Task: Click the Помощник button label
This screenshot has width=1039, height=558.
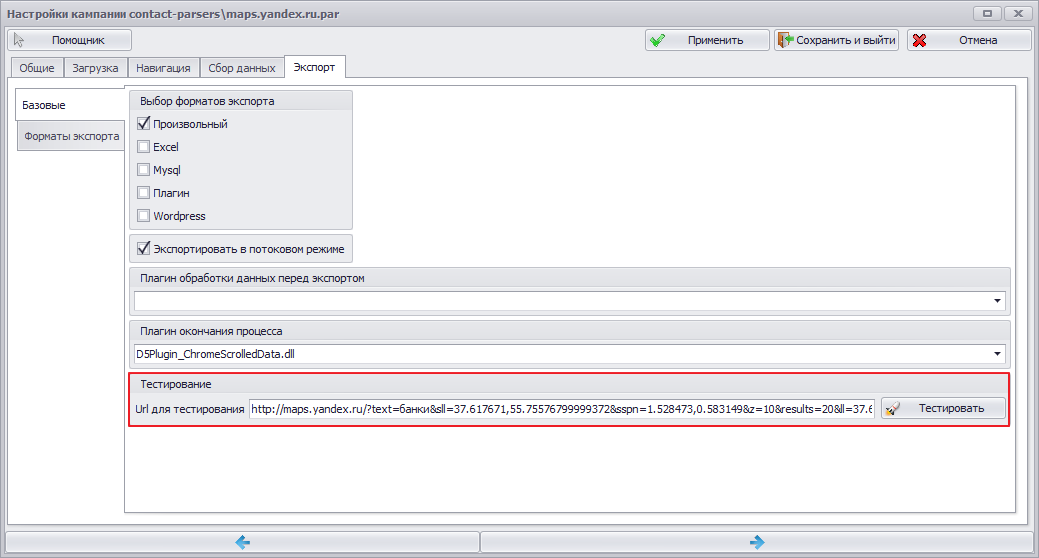Action: [78, 40]
